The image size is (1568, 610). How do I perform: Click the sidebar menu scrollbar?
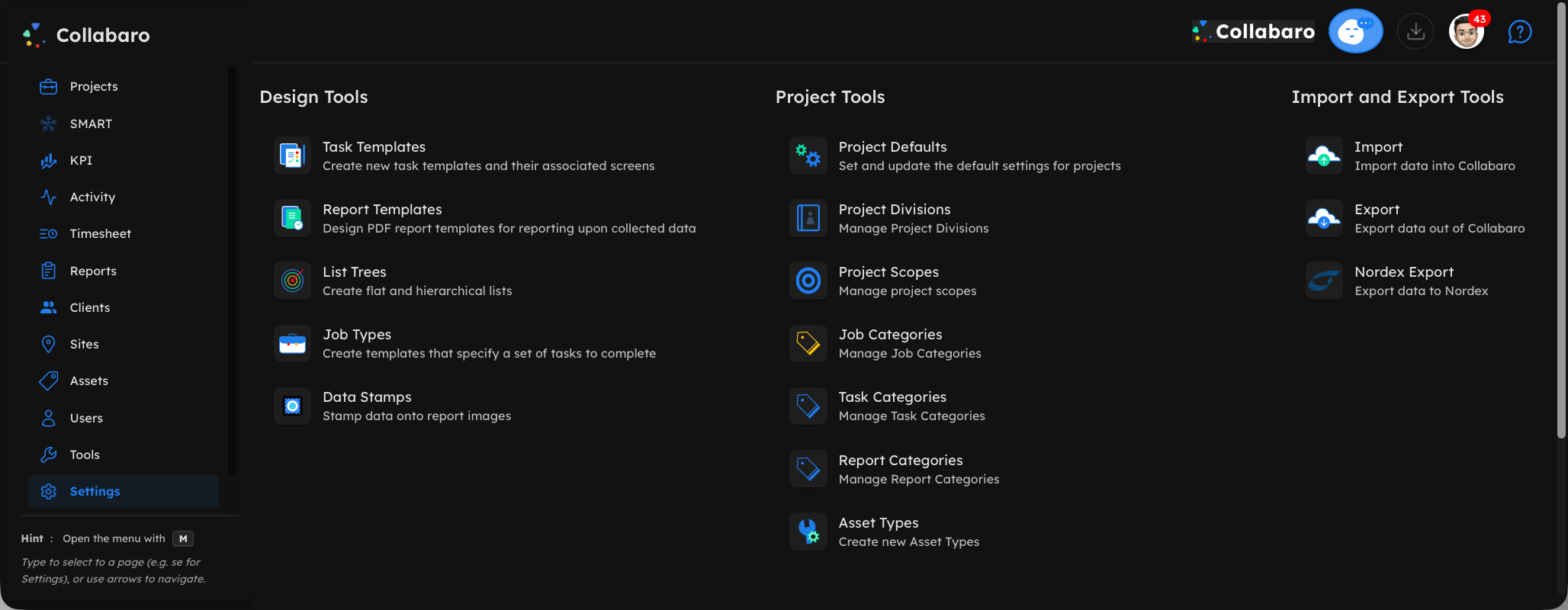(x=232, y=271)
